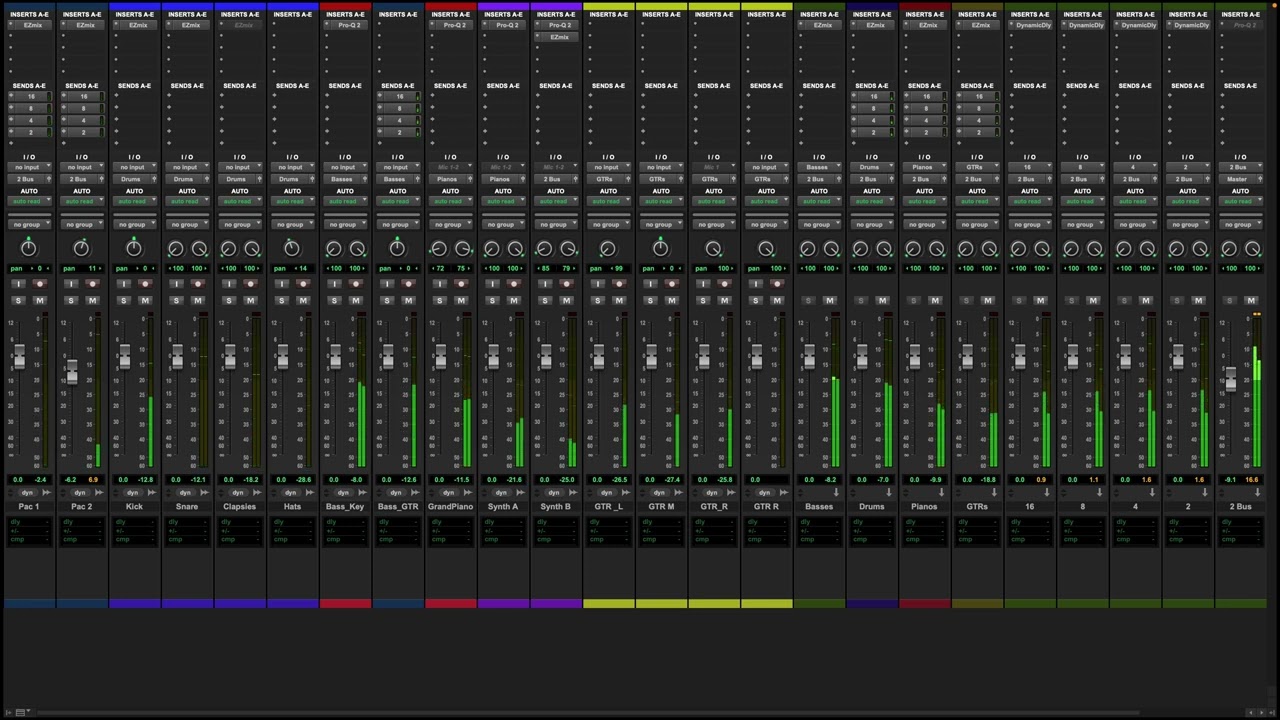Image resolution: width=1280 pixels, height=720 pixels.
Task: Click the record-enable button on Snare
Action: click(198, 285)
